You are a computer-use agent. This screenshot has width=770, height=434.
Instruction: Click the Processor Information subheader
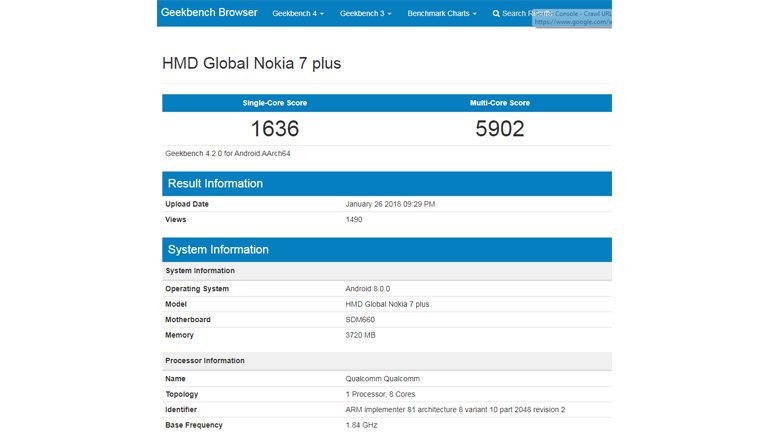pyautogui.click(x=387, y=361)
